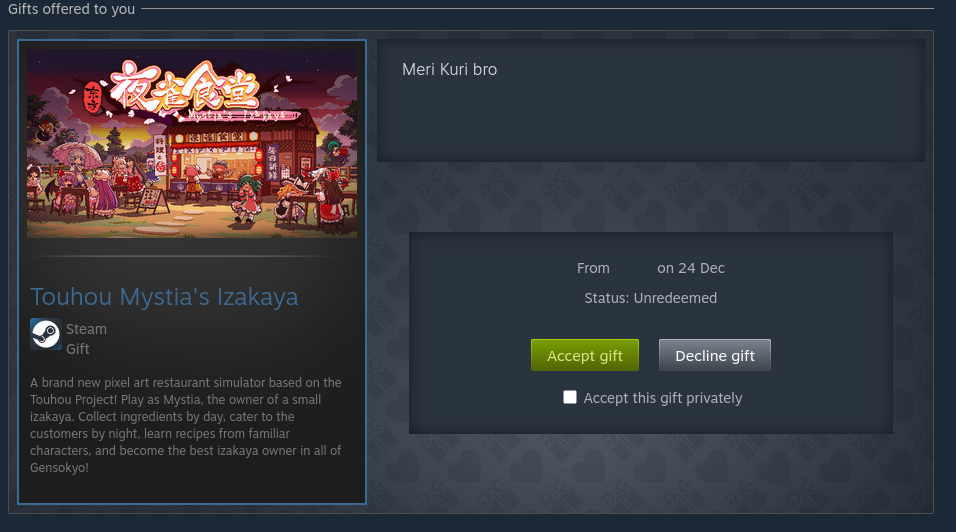Image resolution: width=956 pixels, height=532 pixels.
Task: Click the pink parasol character in the artwork
Action: [76, 161]
